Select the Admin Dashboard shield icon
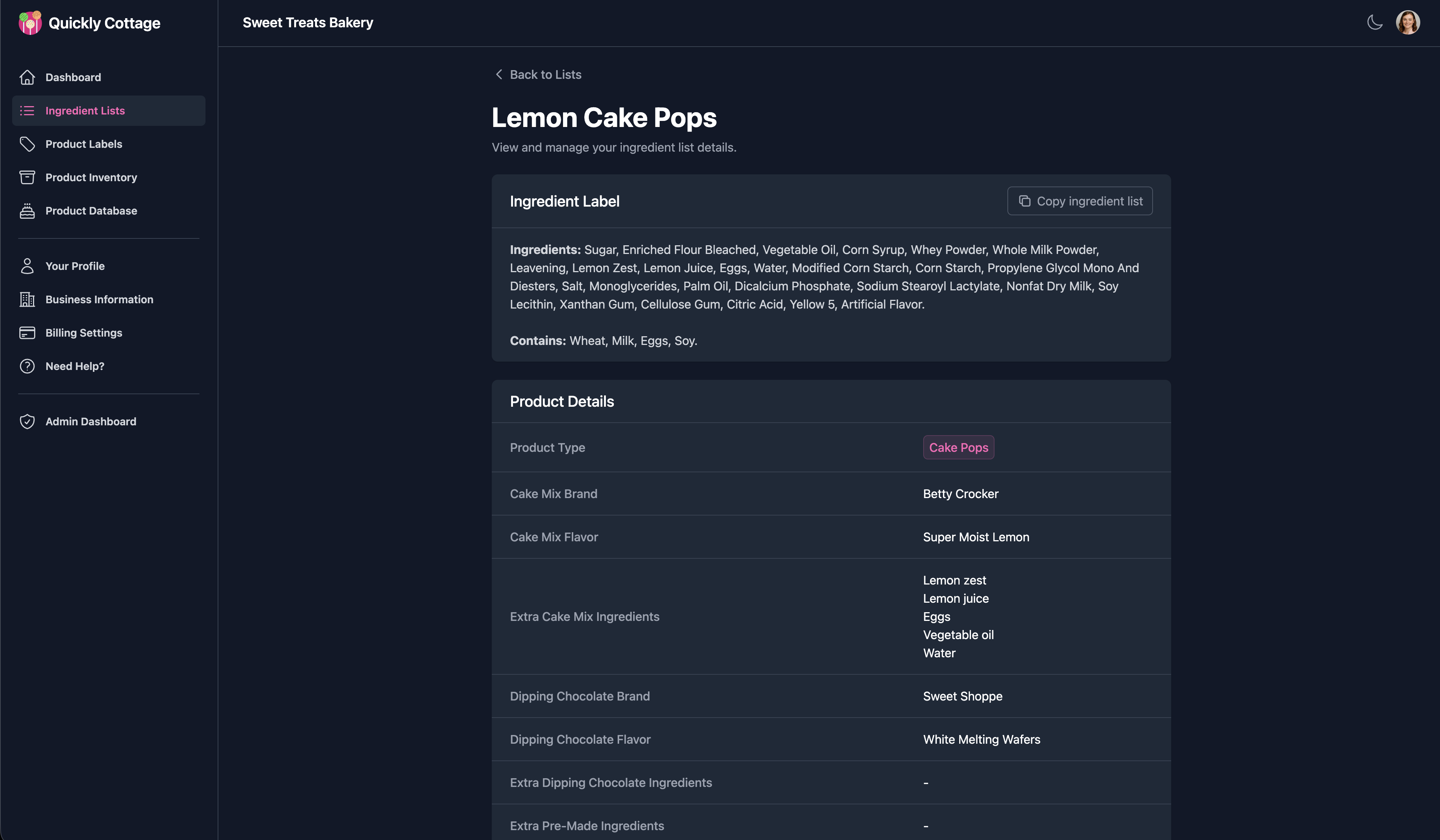 [x=28, y=421]
